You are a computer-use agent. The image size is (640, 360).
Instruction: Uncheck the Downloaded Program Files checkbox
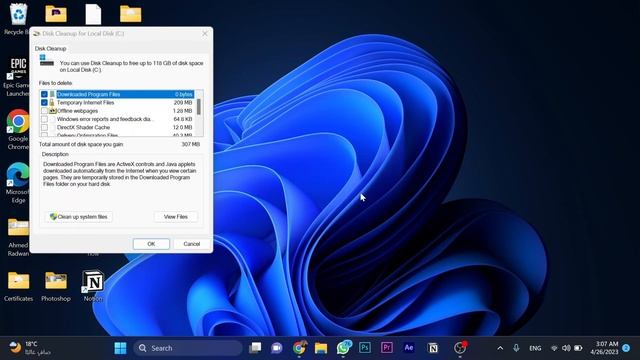point(44,94)
